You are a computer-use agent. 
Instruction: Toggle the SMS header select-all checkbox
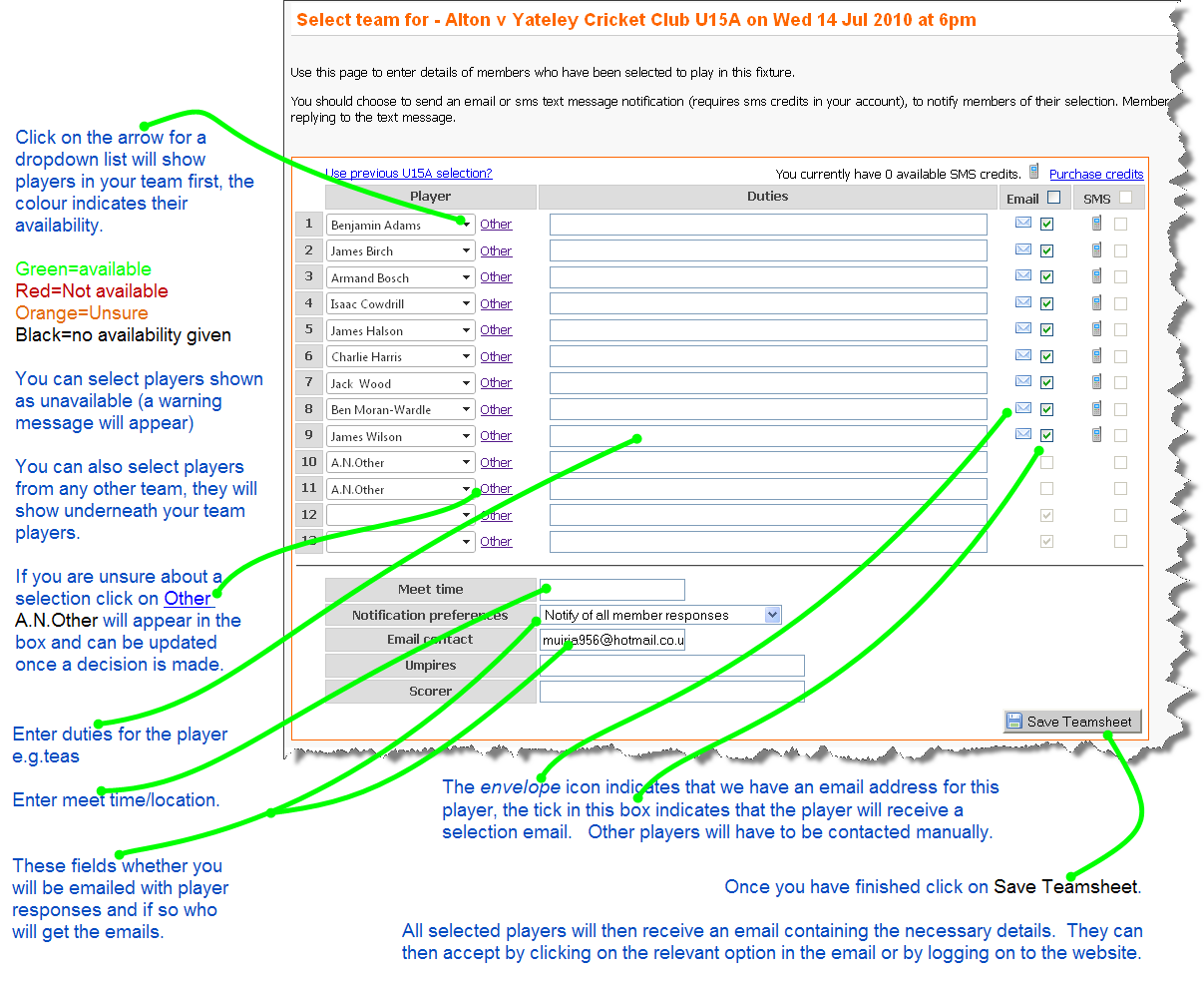[1125, 198]
